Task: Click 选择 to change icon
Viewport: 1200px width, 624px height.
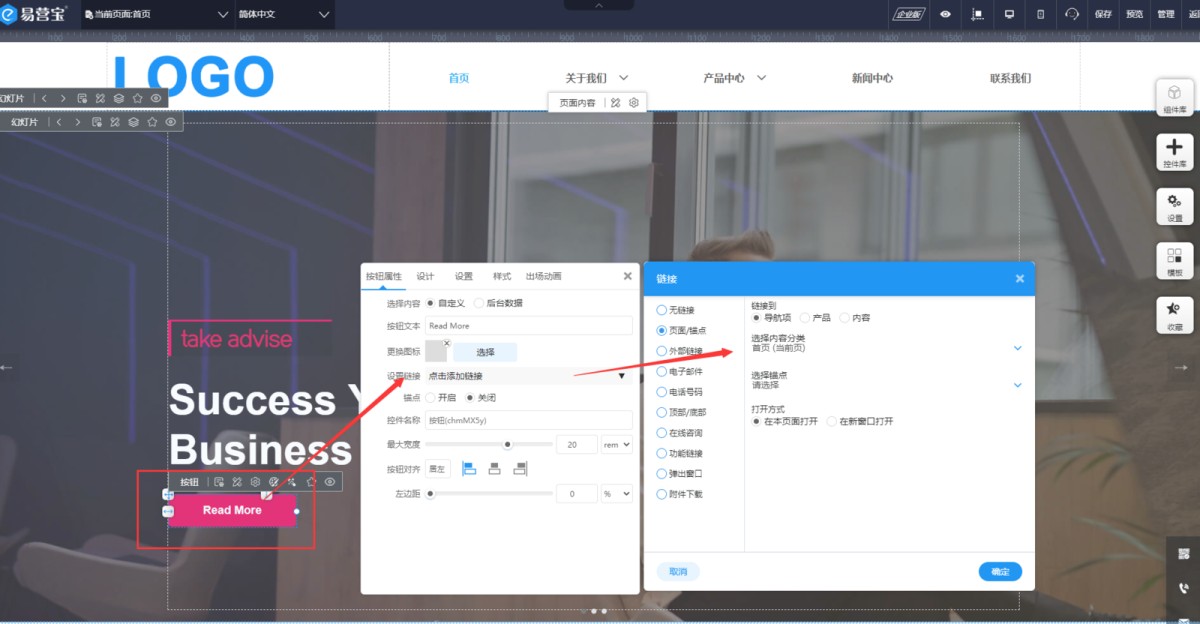Action: tap(485, 352)
